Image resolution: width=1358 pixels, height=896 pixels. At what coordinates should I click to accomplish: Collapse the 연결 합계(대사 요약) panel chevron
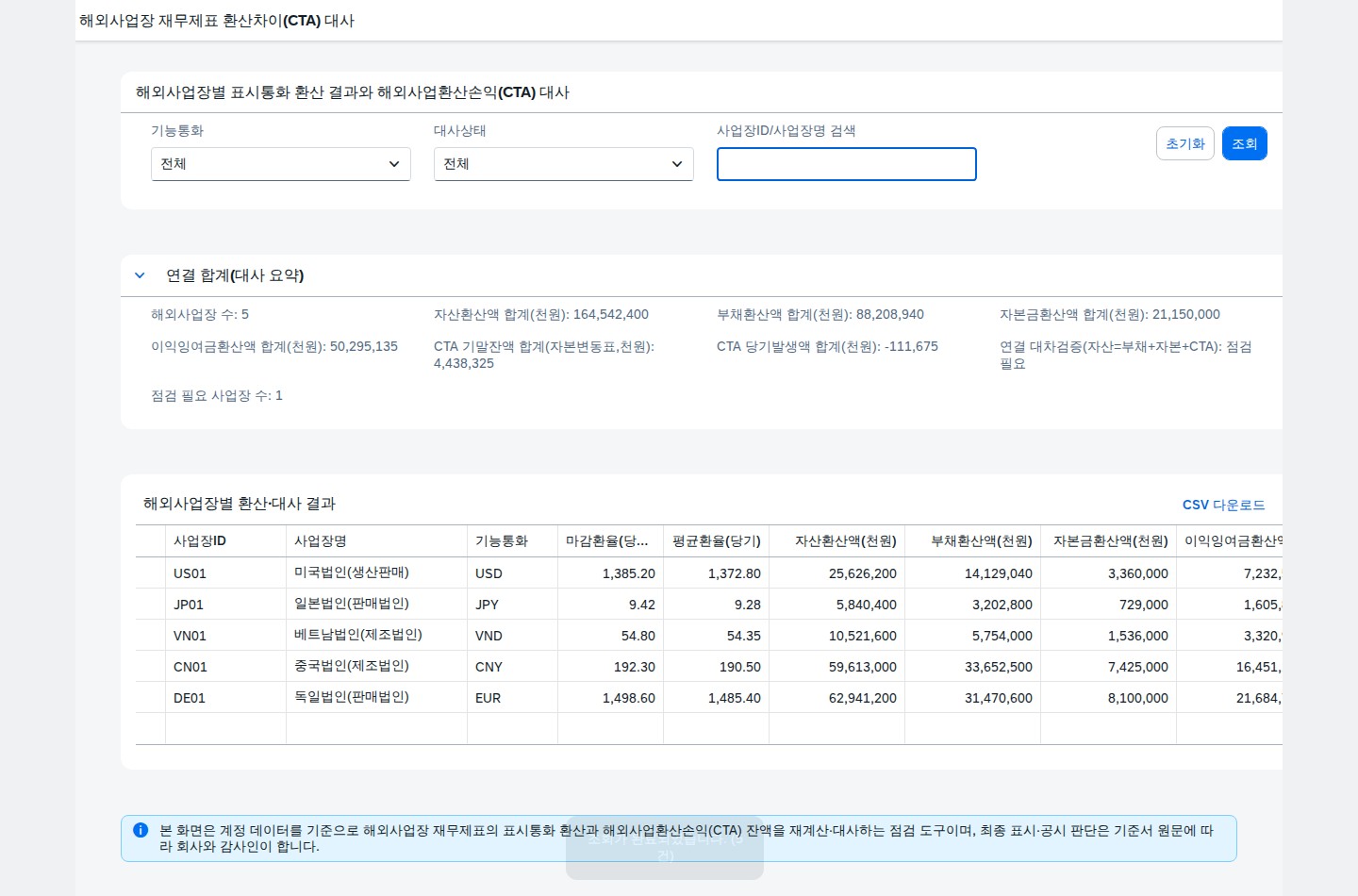[140, 275]
